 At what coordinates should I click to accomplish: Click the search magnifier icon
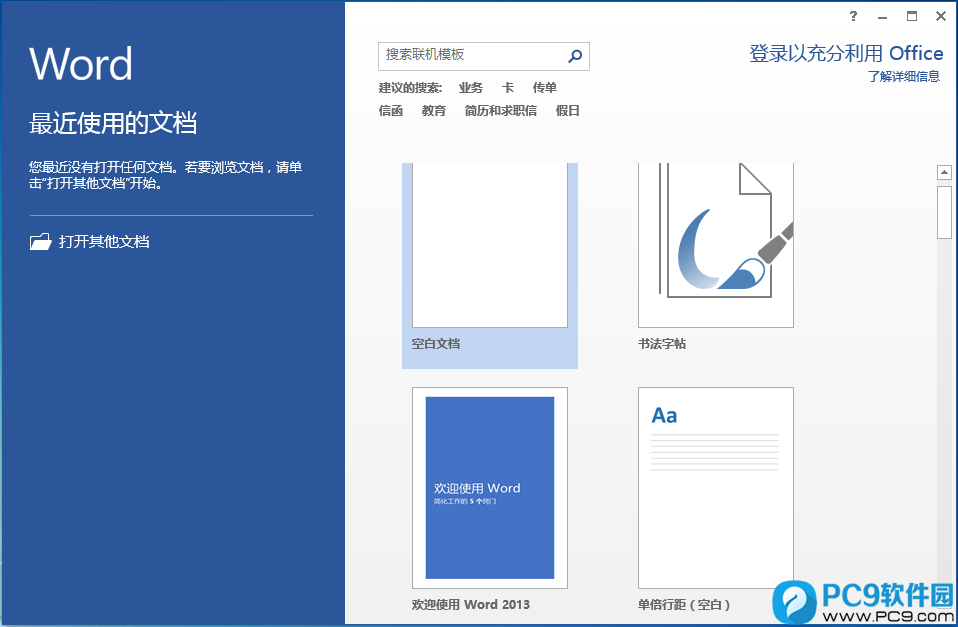click(575, 56)
